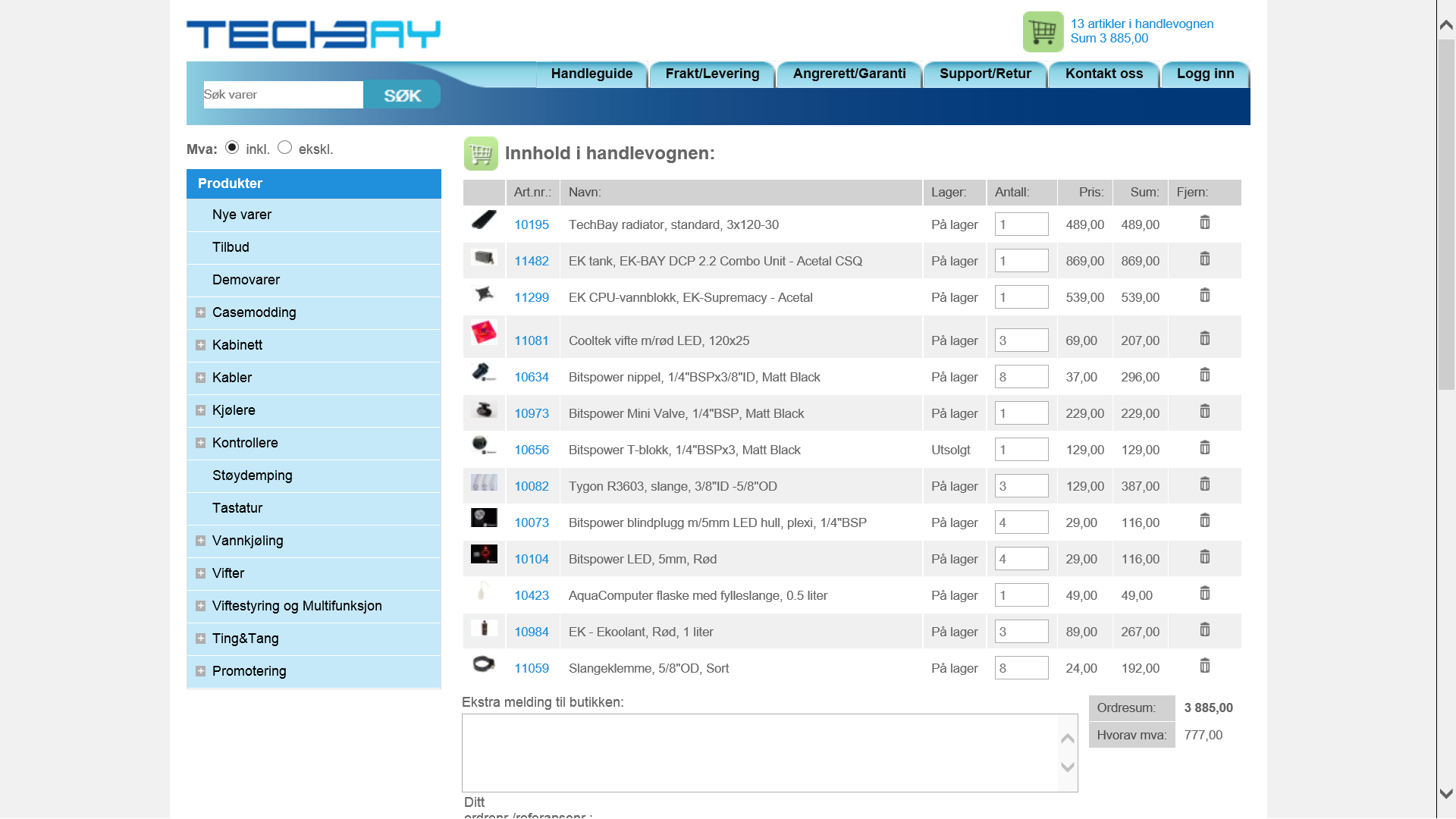This screenshot has height=819, width=1456.
Task: Open the Handleguide tab
Action: [591, 74]
